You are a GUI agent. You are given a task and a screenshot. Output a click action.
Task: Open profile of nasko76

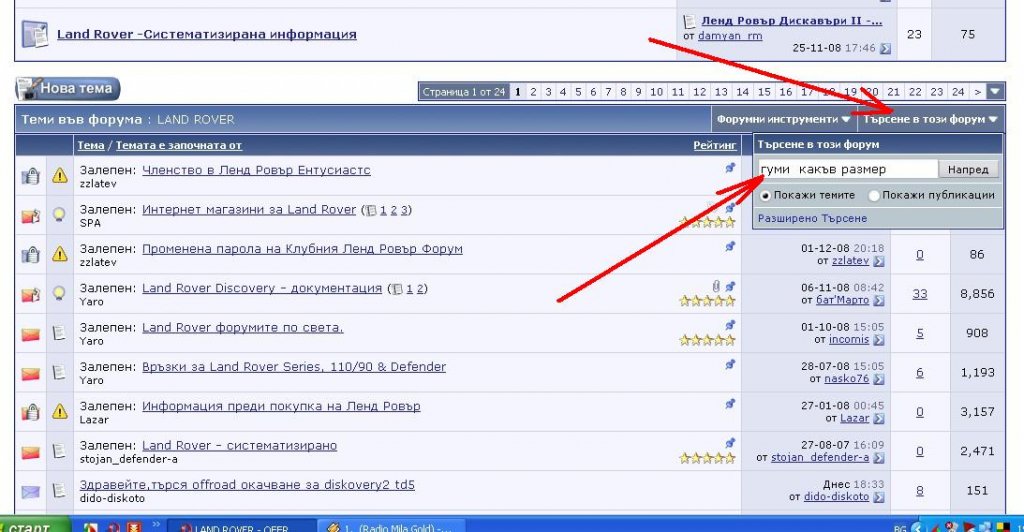(846, 379)
